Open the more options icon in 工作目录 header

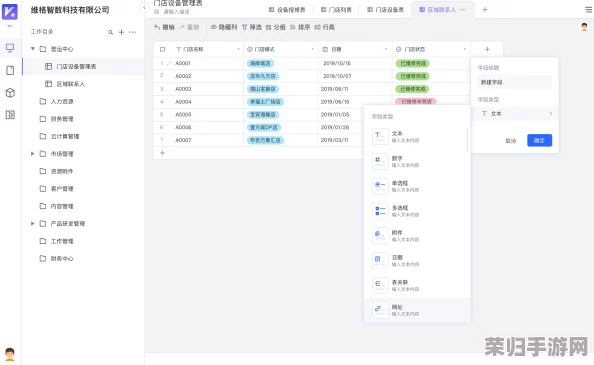click(132, 32)
